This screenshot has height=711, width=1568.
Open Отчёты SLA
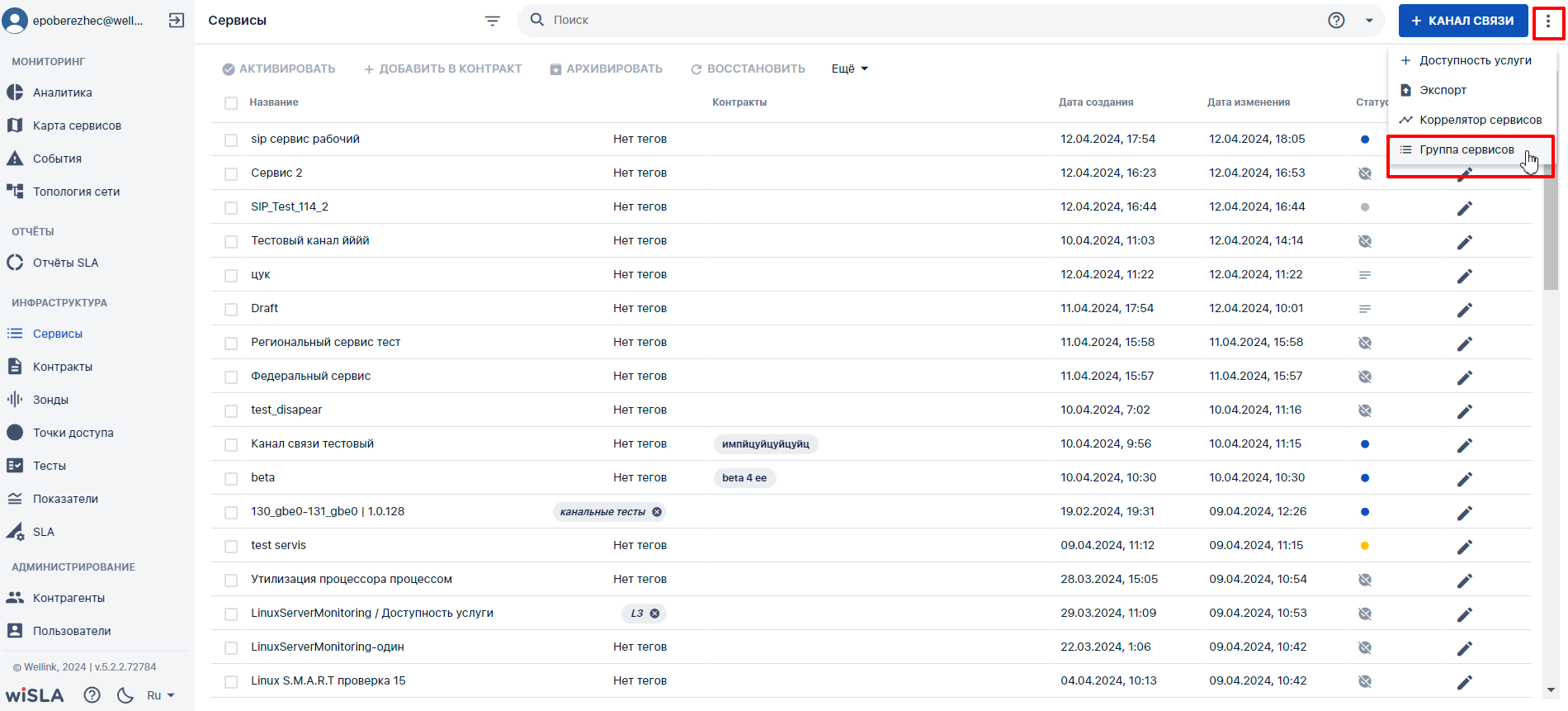[x=65, y=263]
